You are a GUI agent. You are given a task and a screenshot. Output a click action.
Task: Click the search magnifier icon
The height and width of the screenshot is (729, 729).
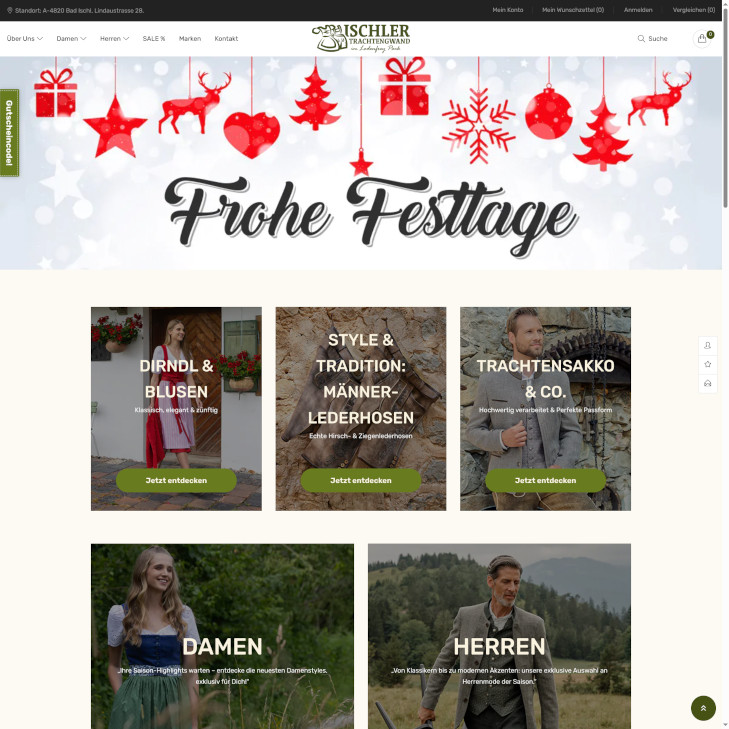(x=641, y=39)
